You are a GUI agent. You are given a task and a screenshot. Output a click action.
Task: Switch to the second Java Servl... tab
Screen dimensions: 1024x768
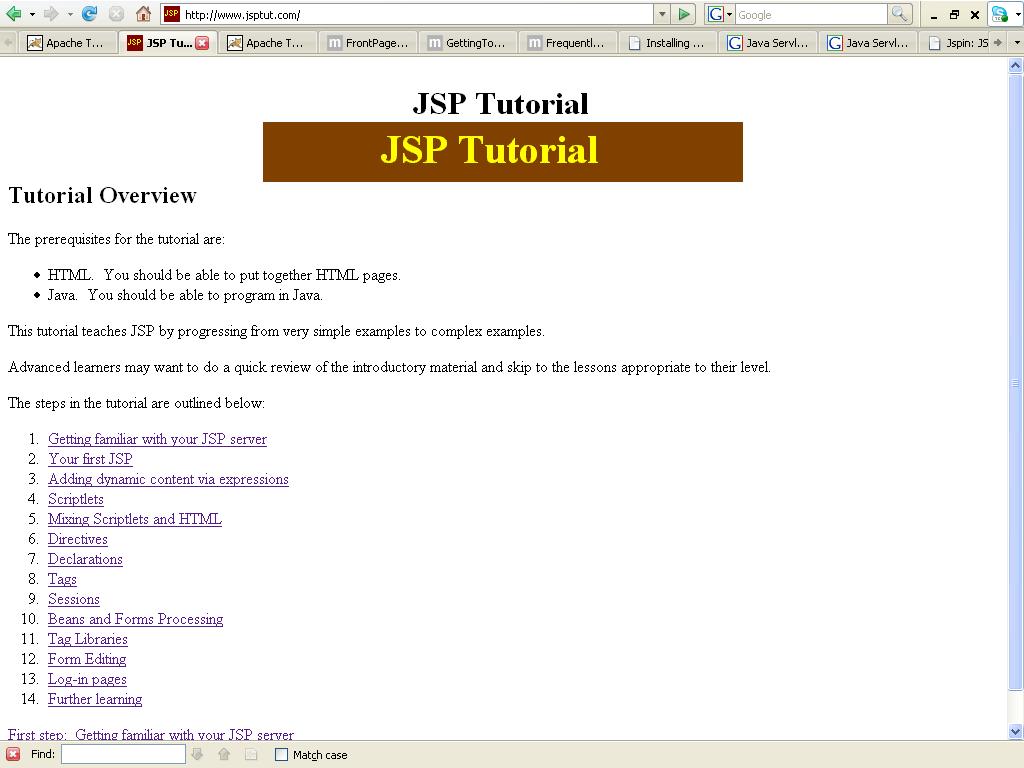869,43
